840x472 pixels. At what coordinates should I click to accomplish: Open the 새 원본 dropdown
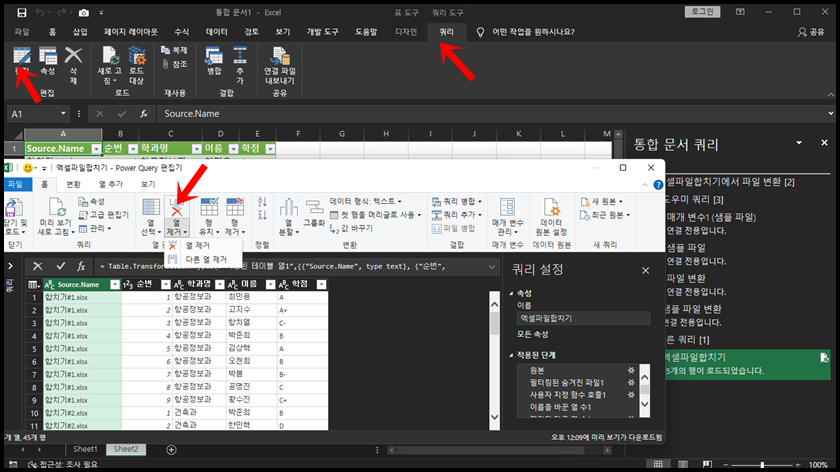[x=602, y=201]
